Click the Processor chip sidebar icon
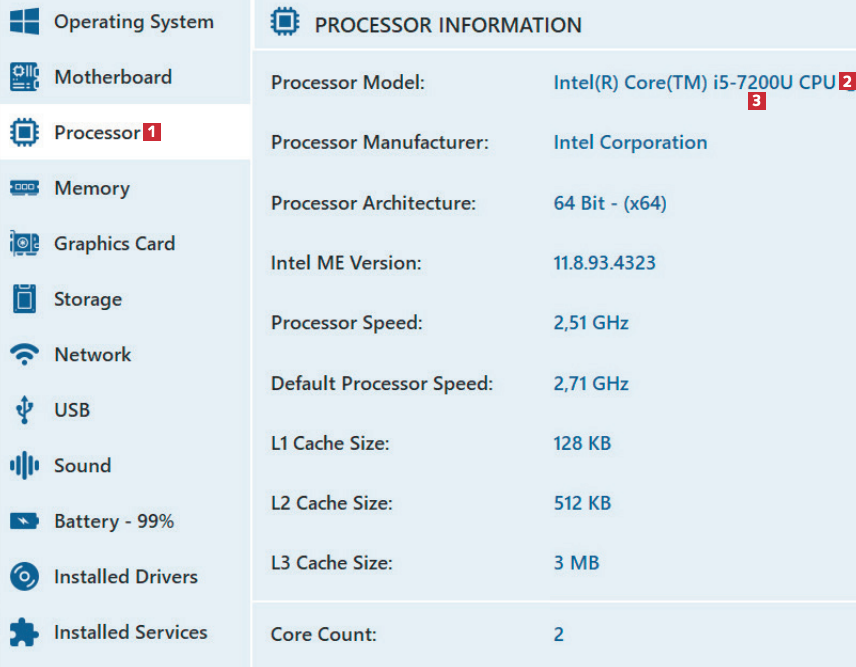Screen dimensions: 856x667 24,132
